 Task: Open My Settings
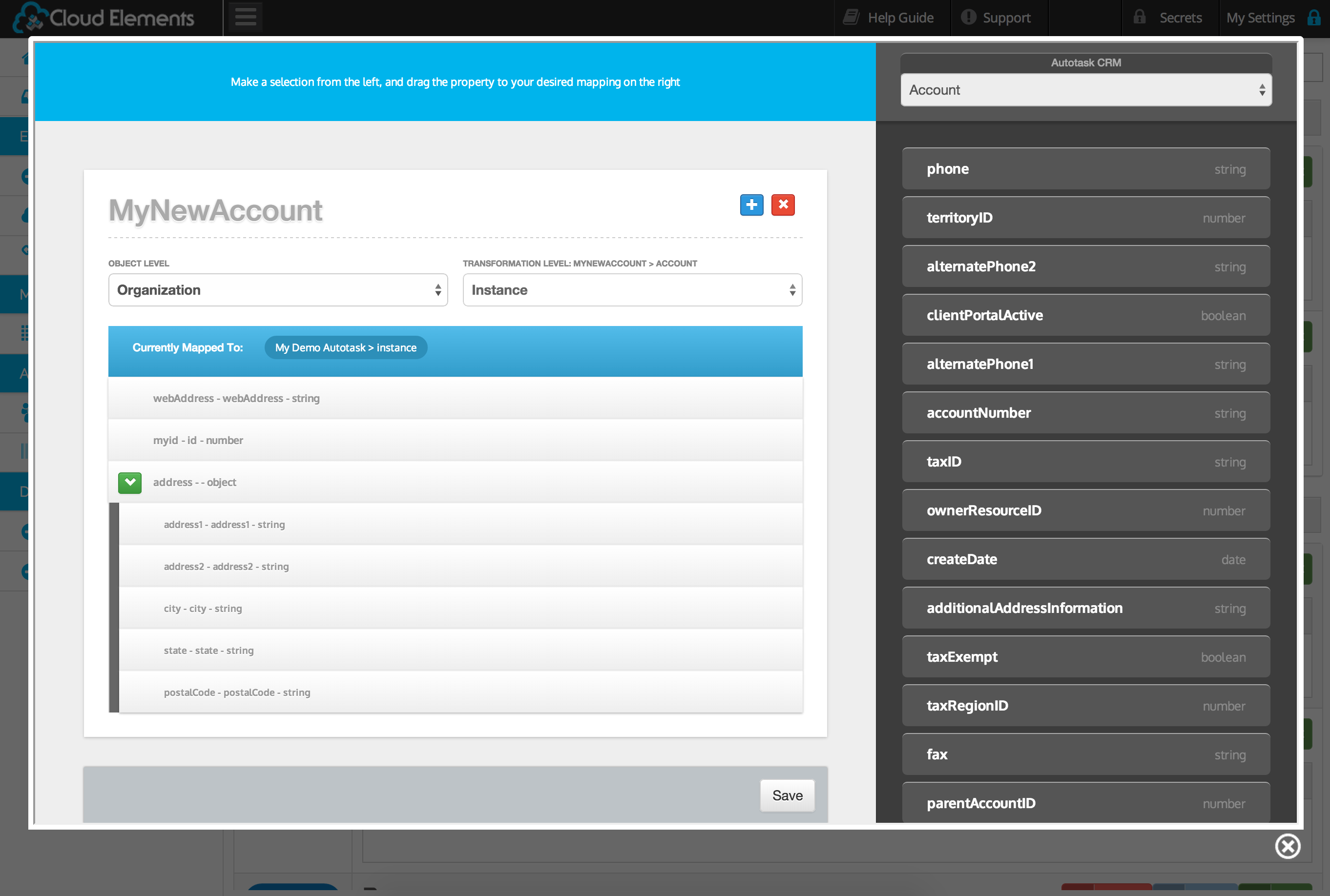coord(1260,18)
